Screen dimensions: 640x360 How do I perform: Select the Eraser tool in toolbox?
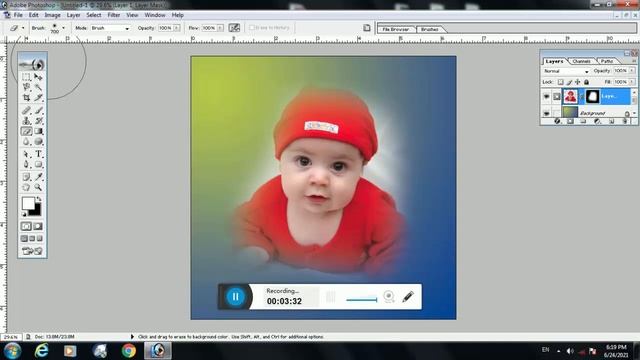pyautogui.click(x=27, y=131)
